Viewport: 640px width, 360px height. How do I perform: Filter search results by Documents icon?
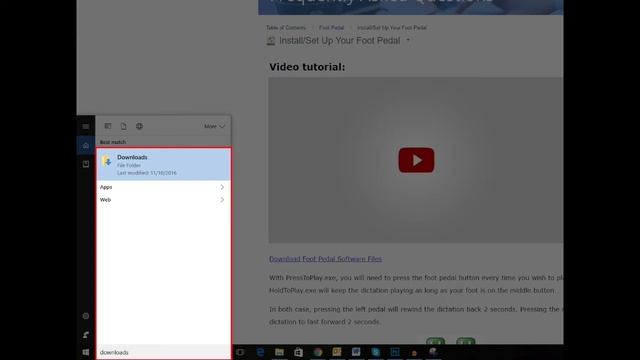click(124, 127)
